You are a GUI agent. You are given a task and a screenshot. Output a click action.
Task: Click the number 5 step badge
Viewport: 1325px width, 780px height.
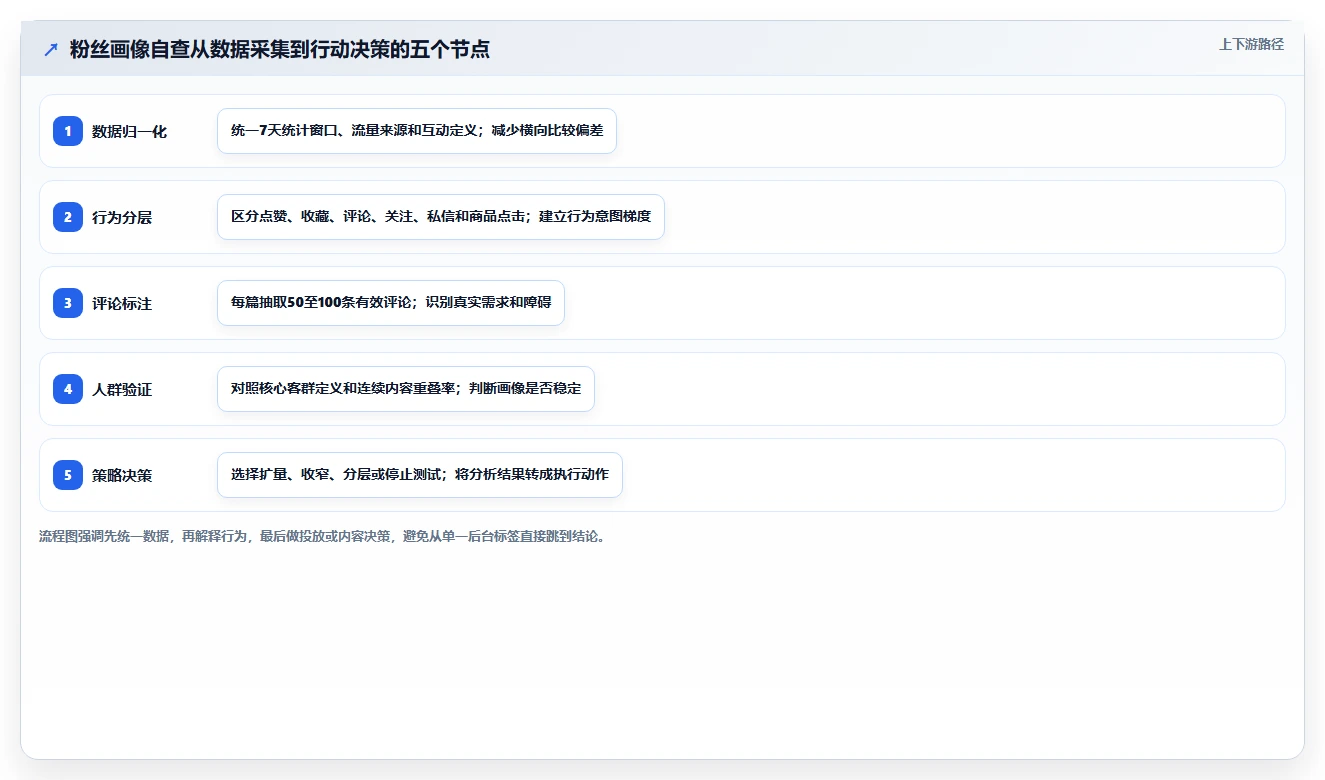(x=68, y=475)
